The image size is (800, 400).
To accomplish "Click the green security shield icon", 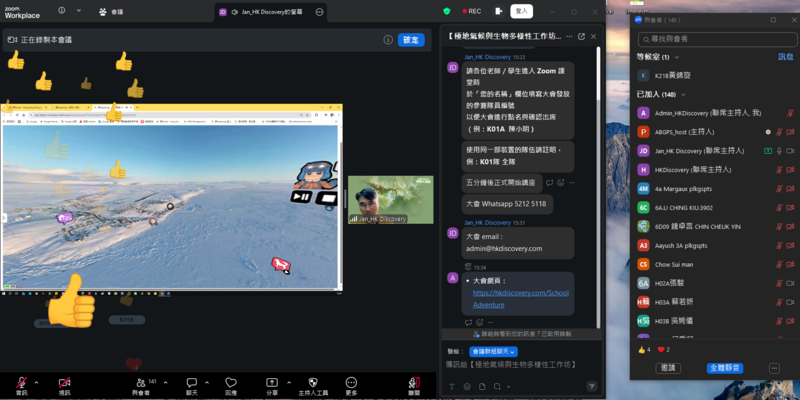I will click(x=446, y=11).
